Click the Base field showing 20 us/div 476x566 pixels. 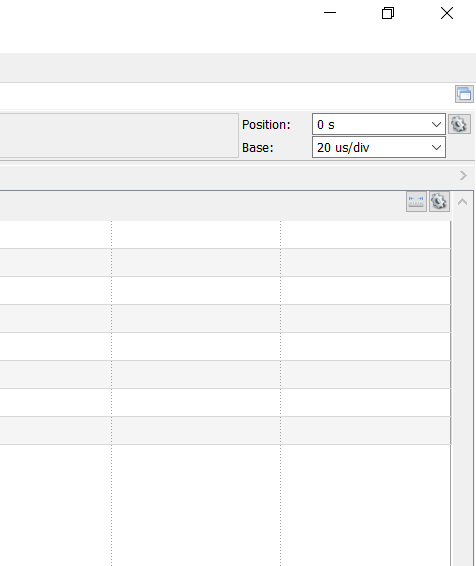[x=379, y=147]
